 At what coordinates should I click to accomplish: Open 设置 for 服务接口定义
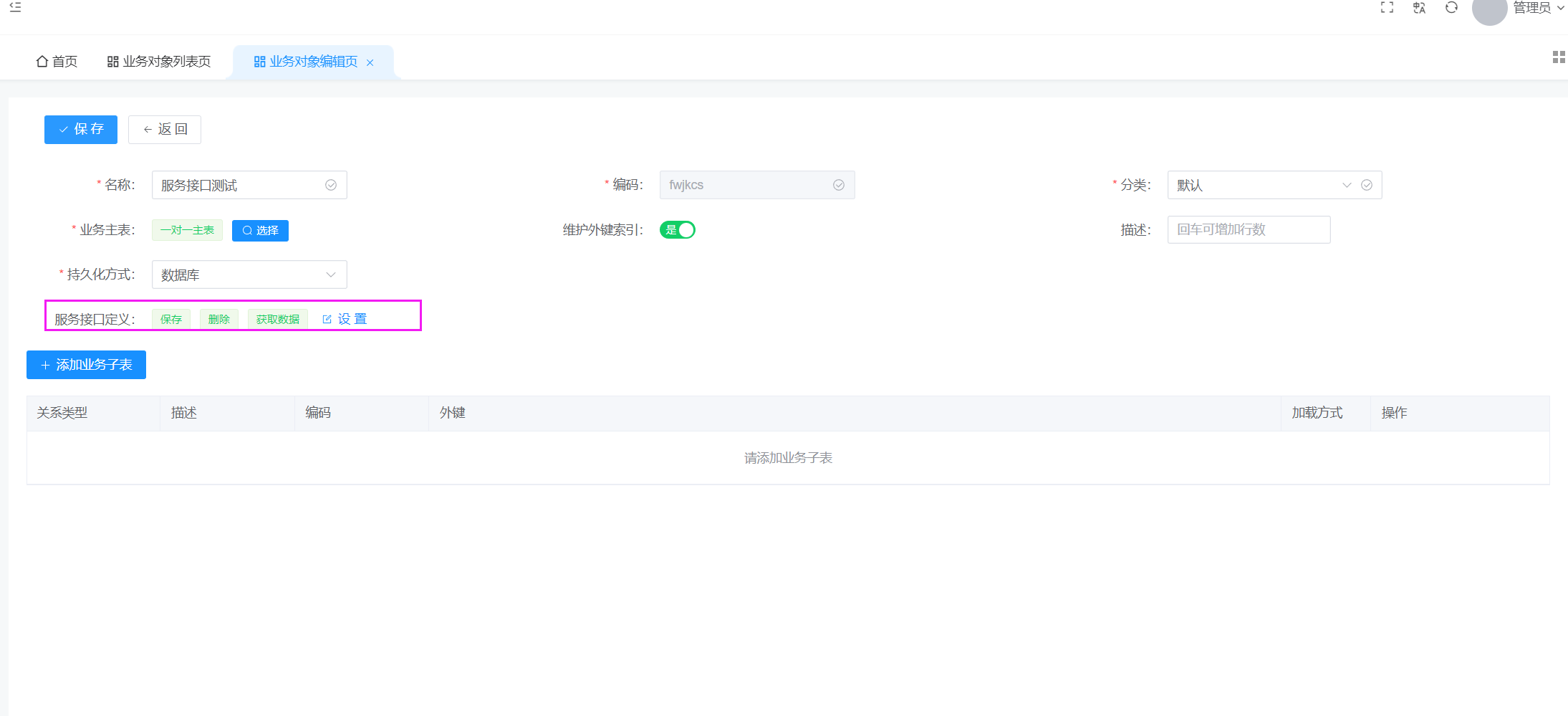click(345, 319)
